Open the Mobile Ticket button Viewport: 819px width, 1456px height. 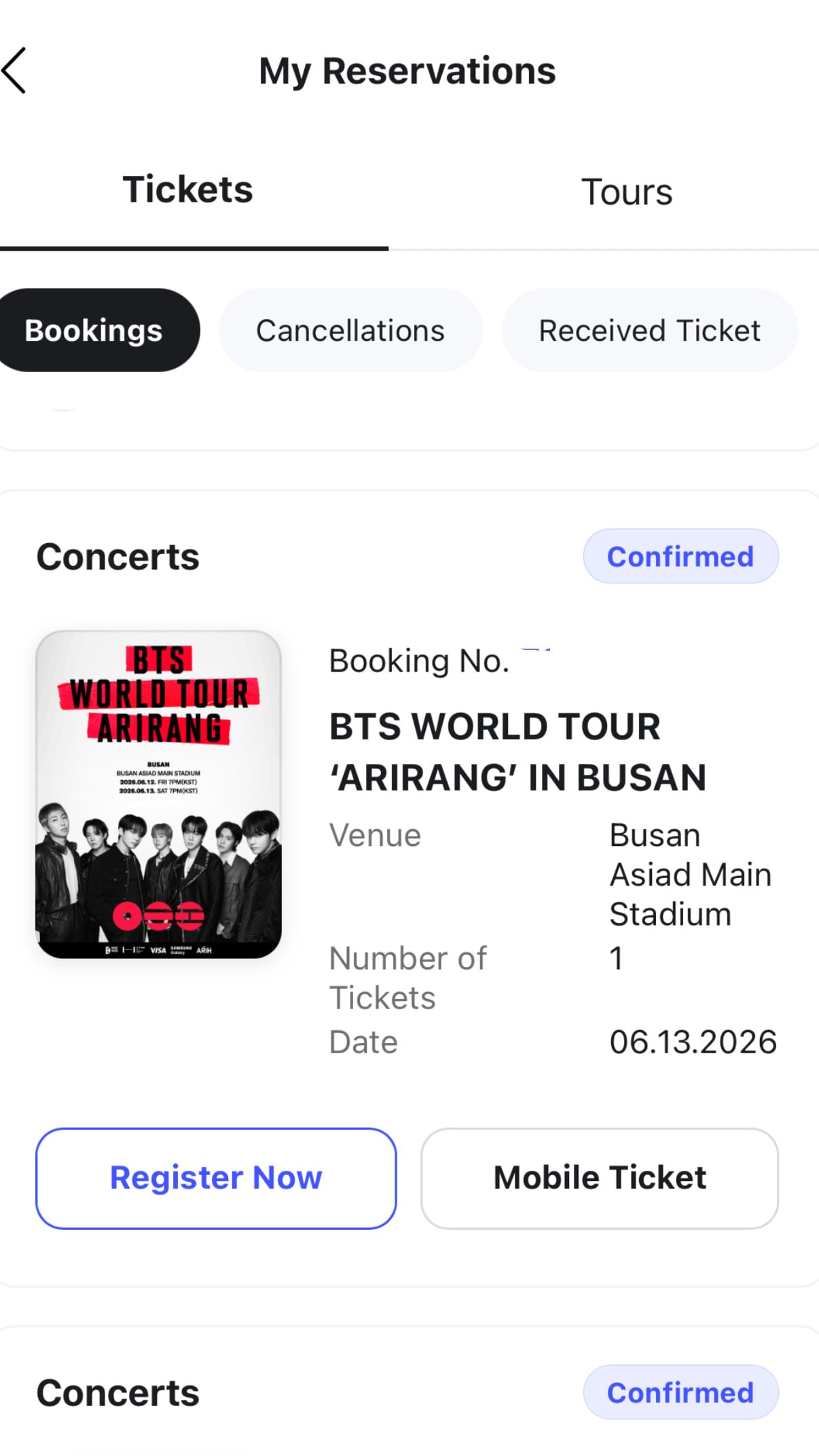pyautogui.click(x=600, y=1178)
